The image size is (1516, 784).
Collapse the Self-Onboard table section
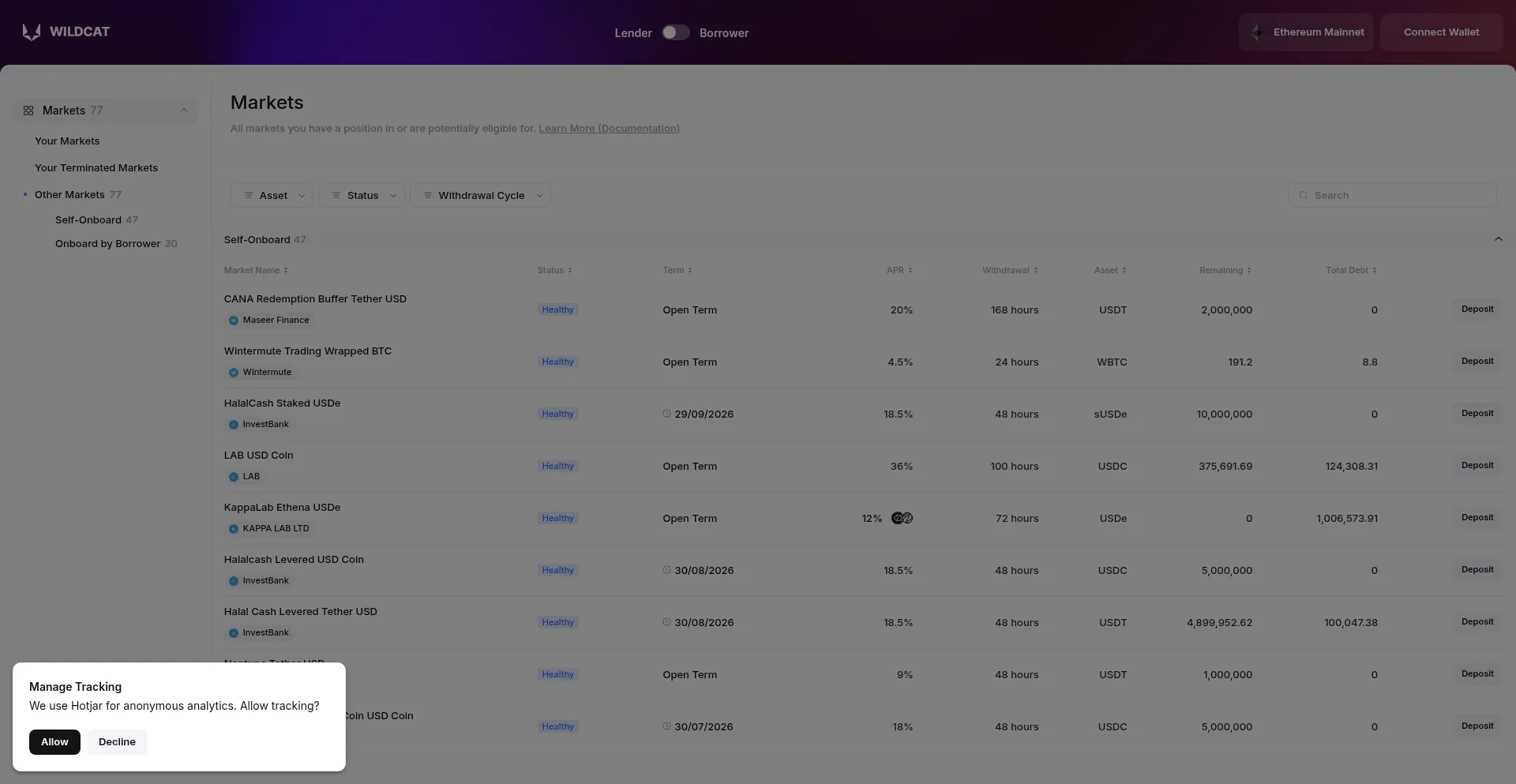pyautogui.click(x=1498, y=239)
